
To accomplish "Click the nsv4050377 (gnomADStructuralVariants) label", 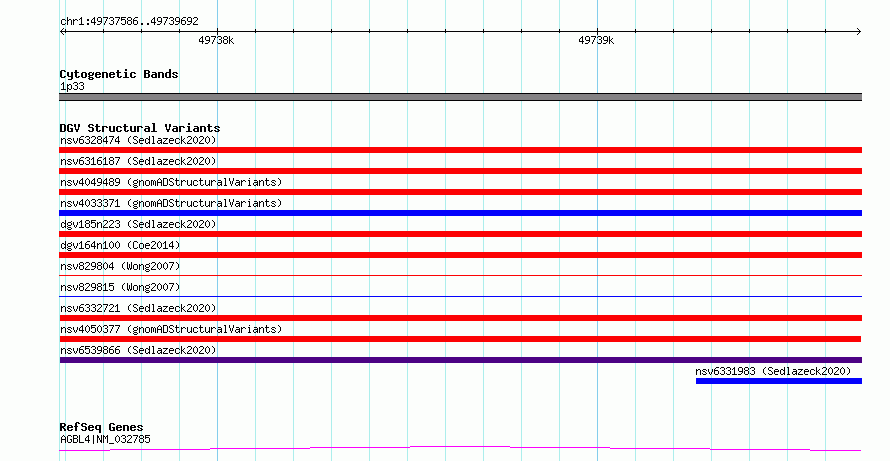I will (x=171, y=329).
